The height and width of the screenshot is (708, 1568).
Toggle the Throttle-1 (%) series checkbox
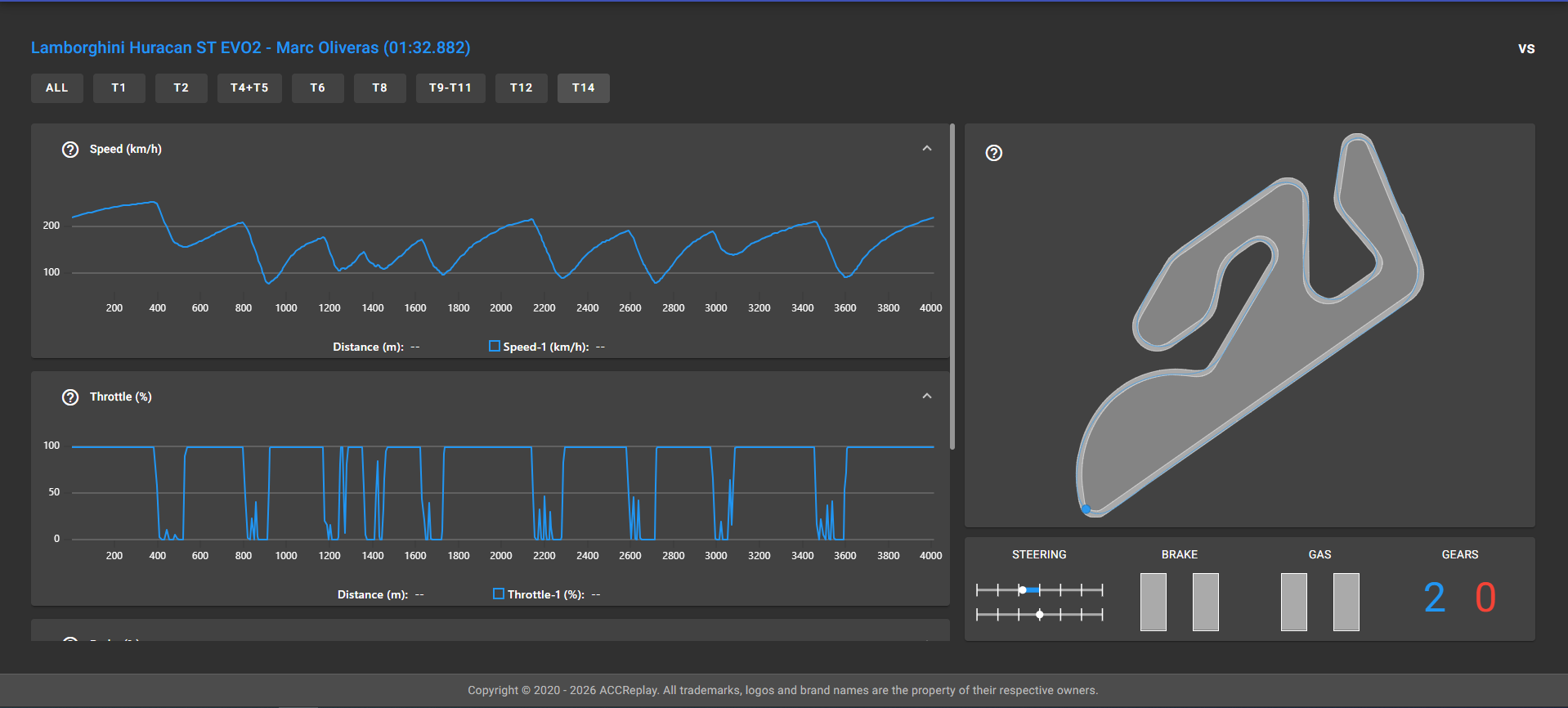[x=499, y=594]
